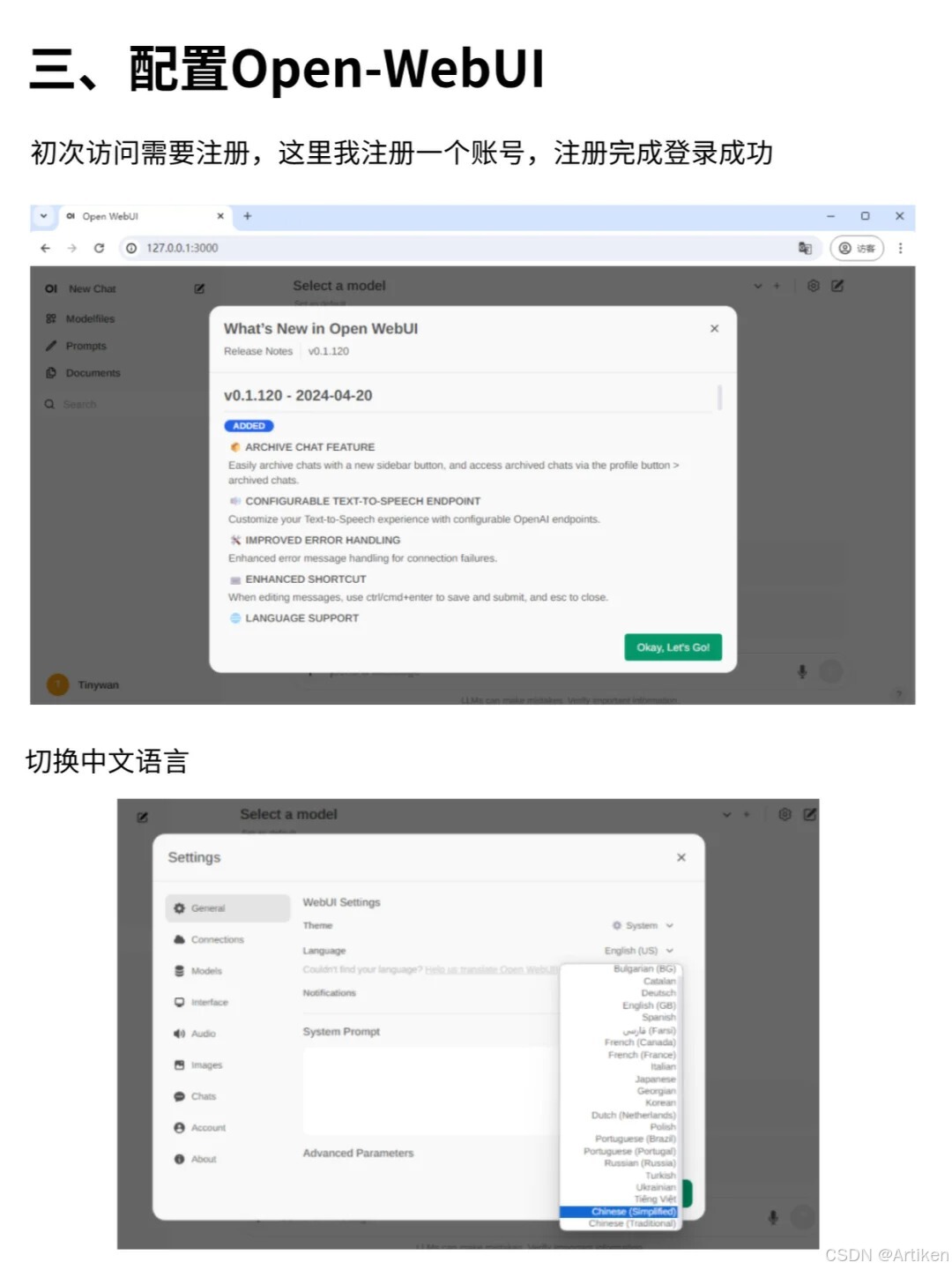Choose Chinese (Simplified) from the language list

[x=621, y=1212]
